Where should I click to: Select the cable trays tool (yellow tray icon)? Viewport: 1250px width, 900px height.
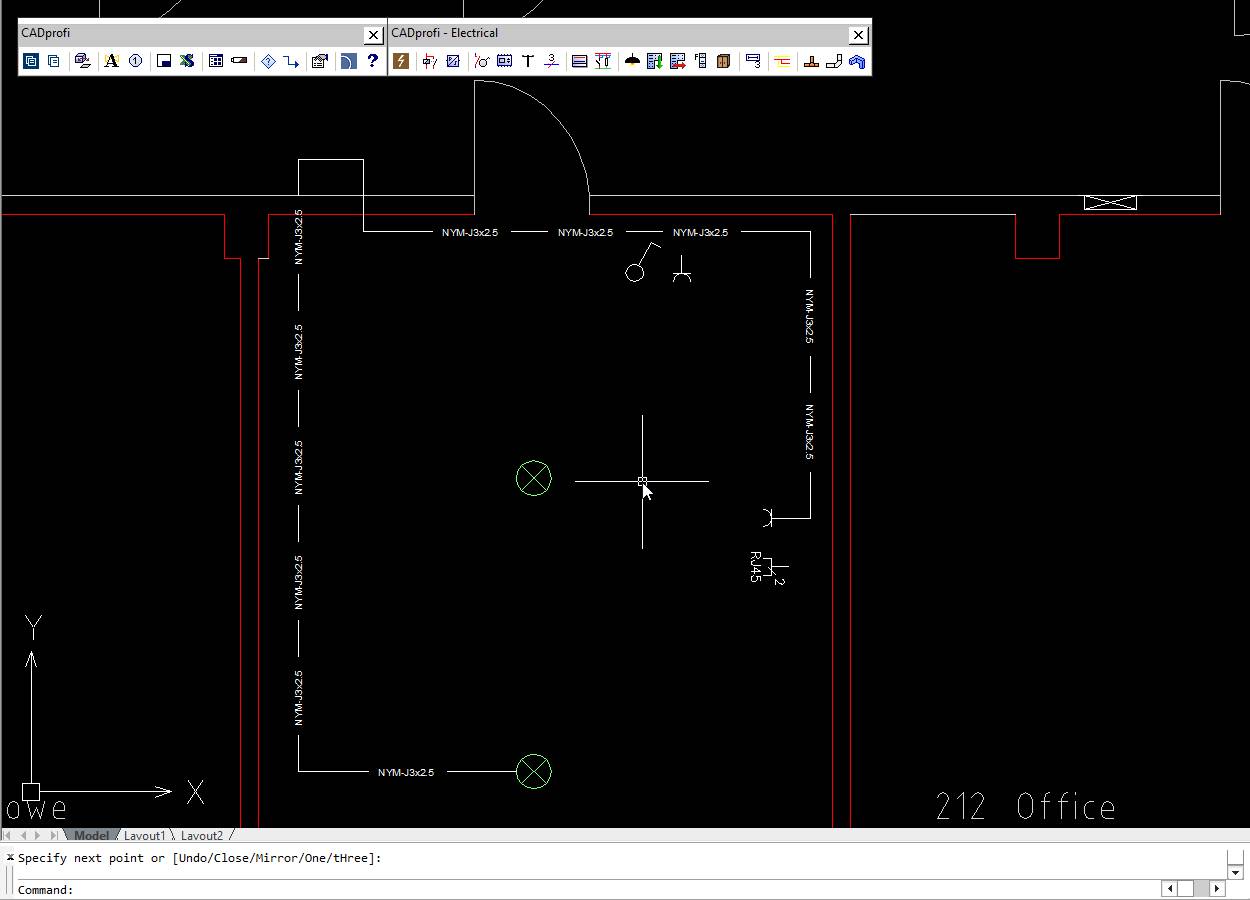coord(782,61)
